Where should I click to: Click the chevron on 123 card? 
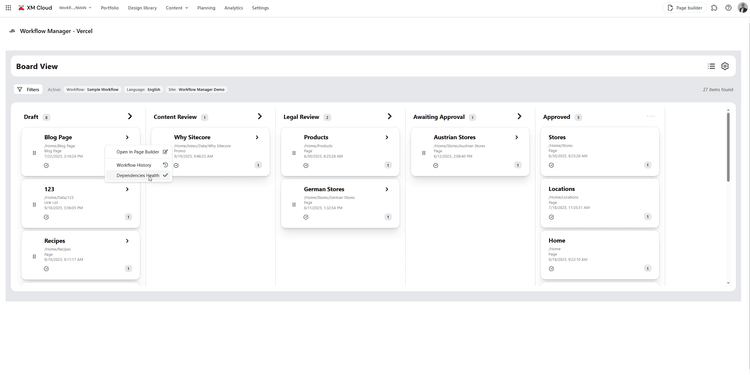[x=127, y=189]
